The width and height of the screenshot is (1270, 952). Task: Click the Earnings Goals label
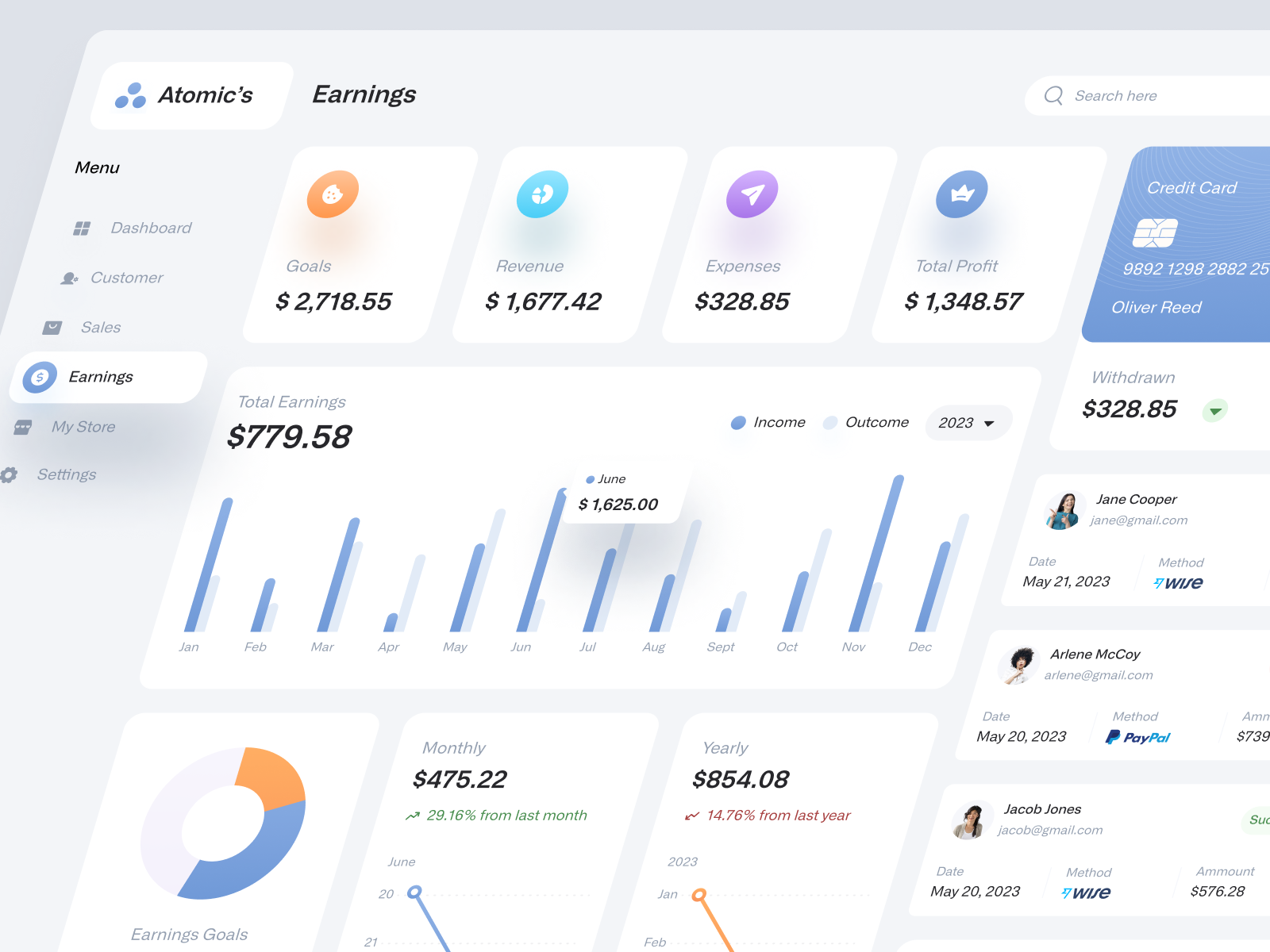click(189, 935)
